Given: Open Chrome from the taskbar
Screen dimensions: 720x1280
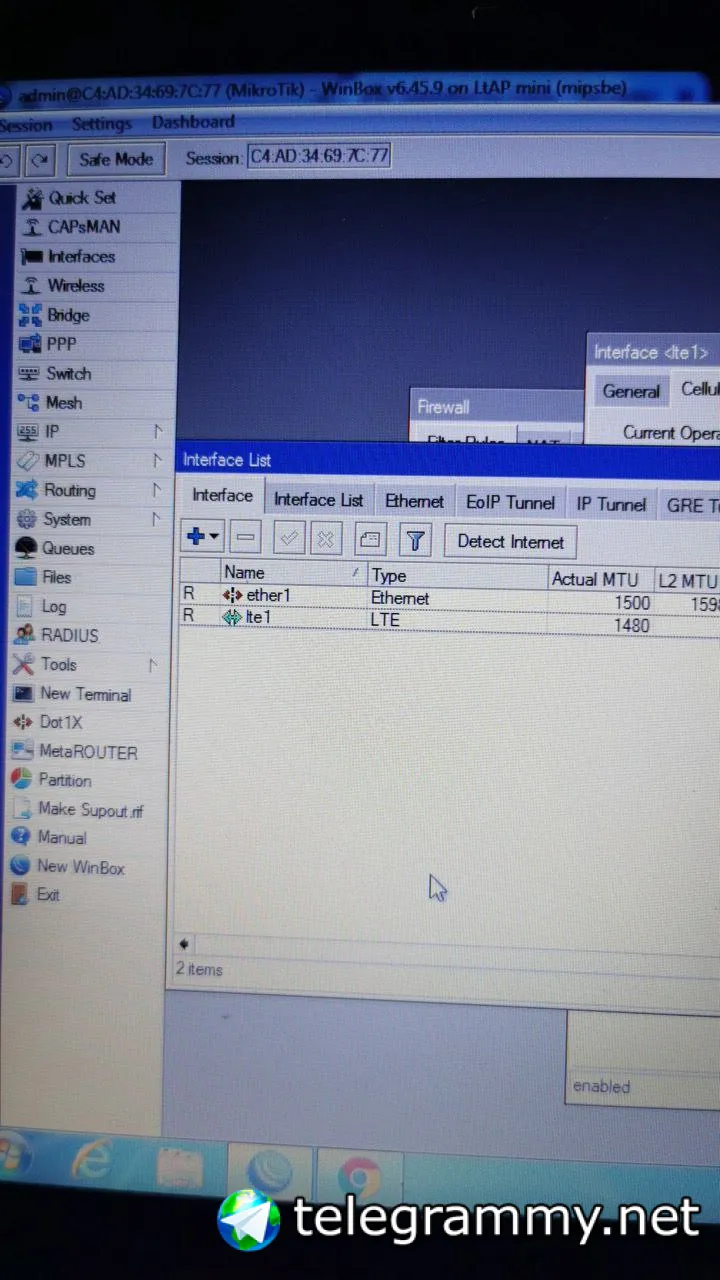Looking at the screenshot, I should [357, 1176].
